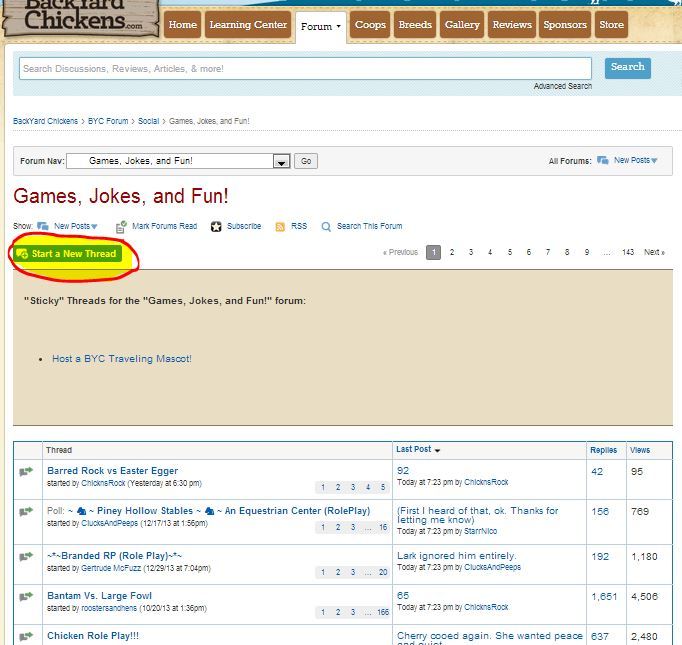Image resolution: width=682 pixels, height=645 pixels.
Task: Click thread status icon for Barred Rock vs Easter Egger
Action: point(26,471)
